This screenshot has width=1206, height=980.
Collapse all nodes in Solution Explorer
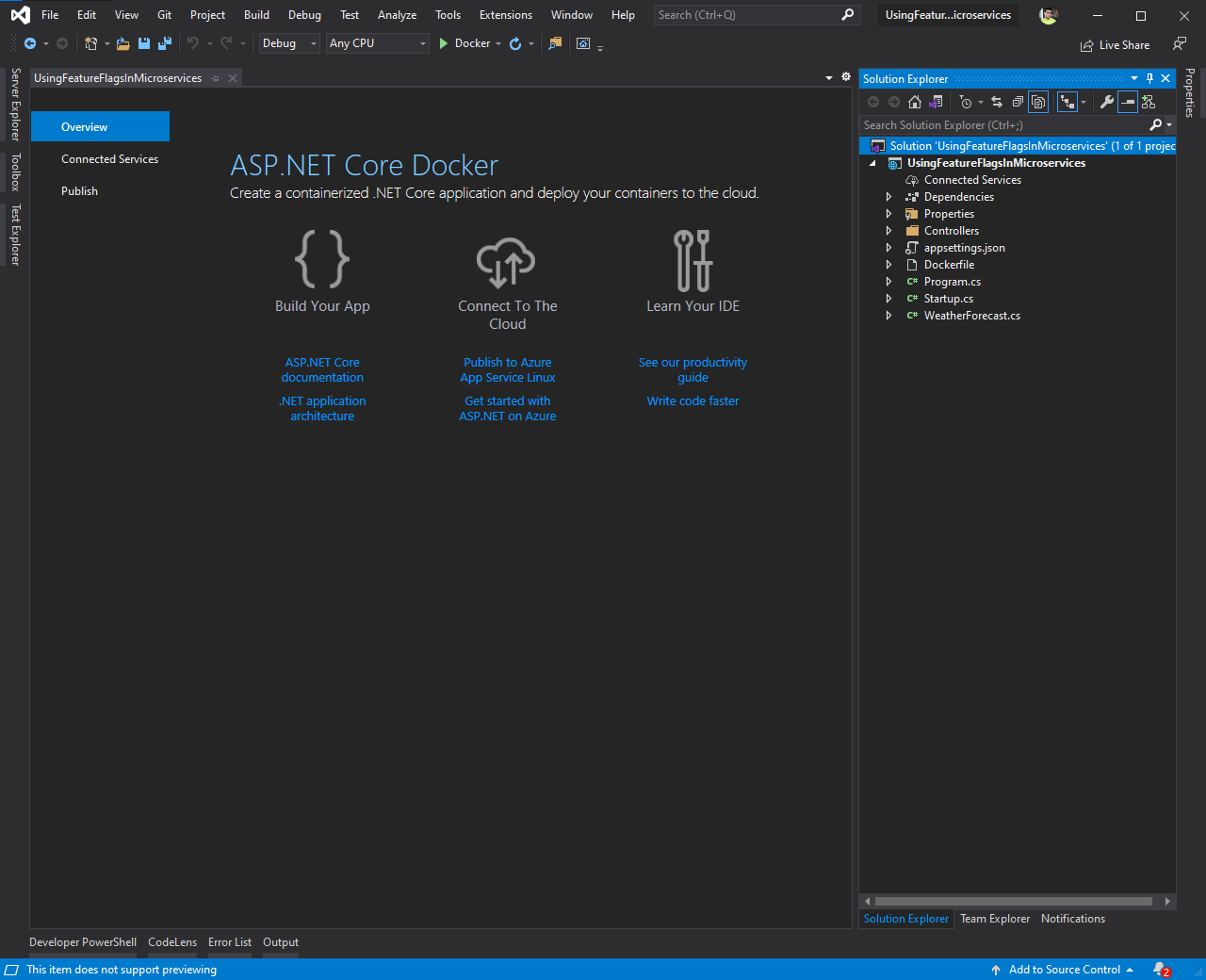point(1018,102)
